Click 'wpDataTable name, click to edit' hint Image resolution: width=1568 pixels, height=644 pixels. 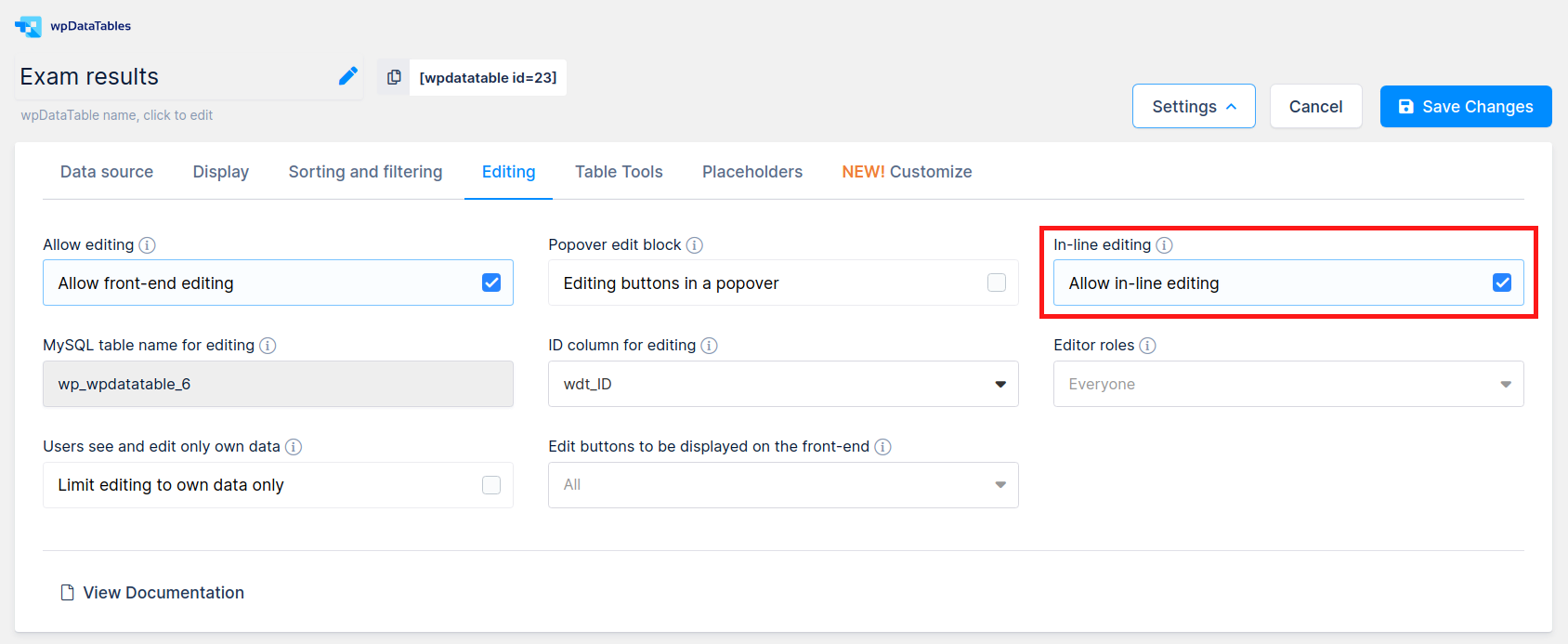click(x=117, y=115)
